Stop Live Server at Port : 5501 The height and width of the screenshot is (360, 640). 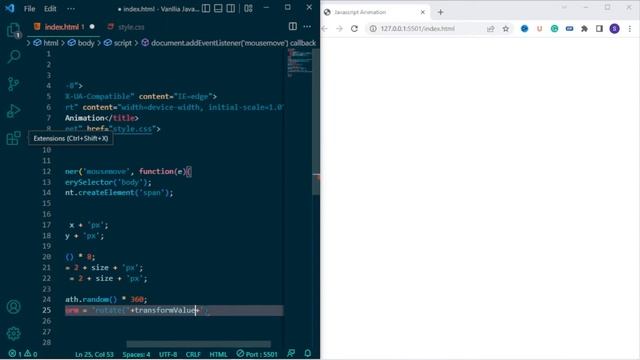pyautogui.click(x=257, y=354)
